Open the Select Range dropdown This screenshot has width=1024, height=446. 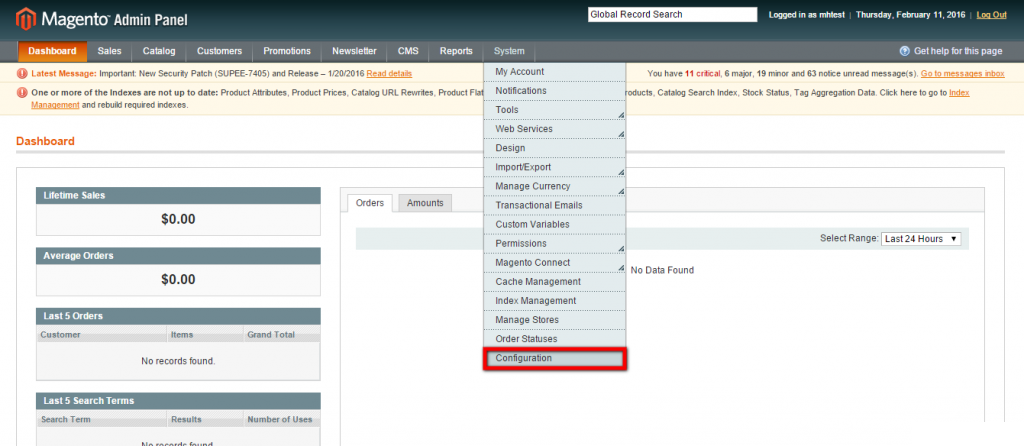(x=921, y=239)
